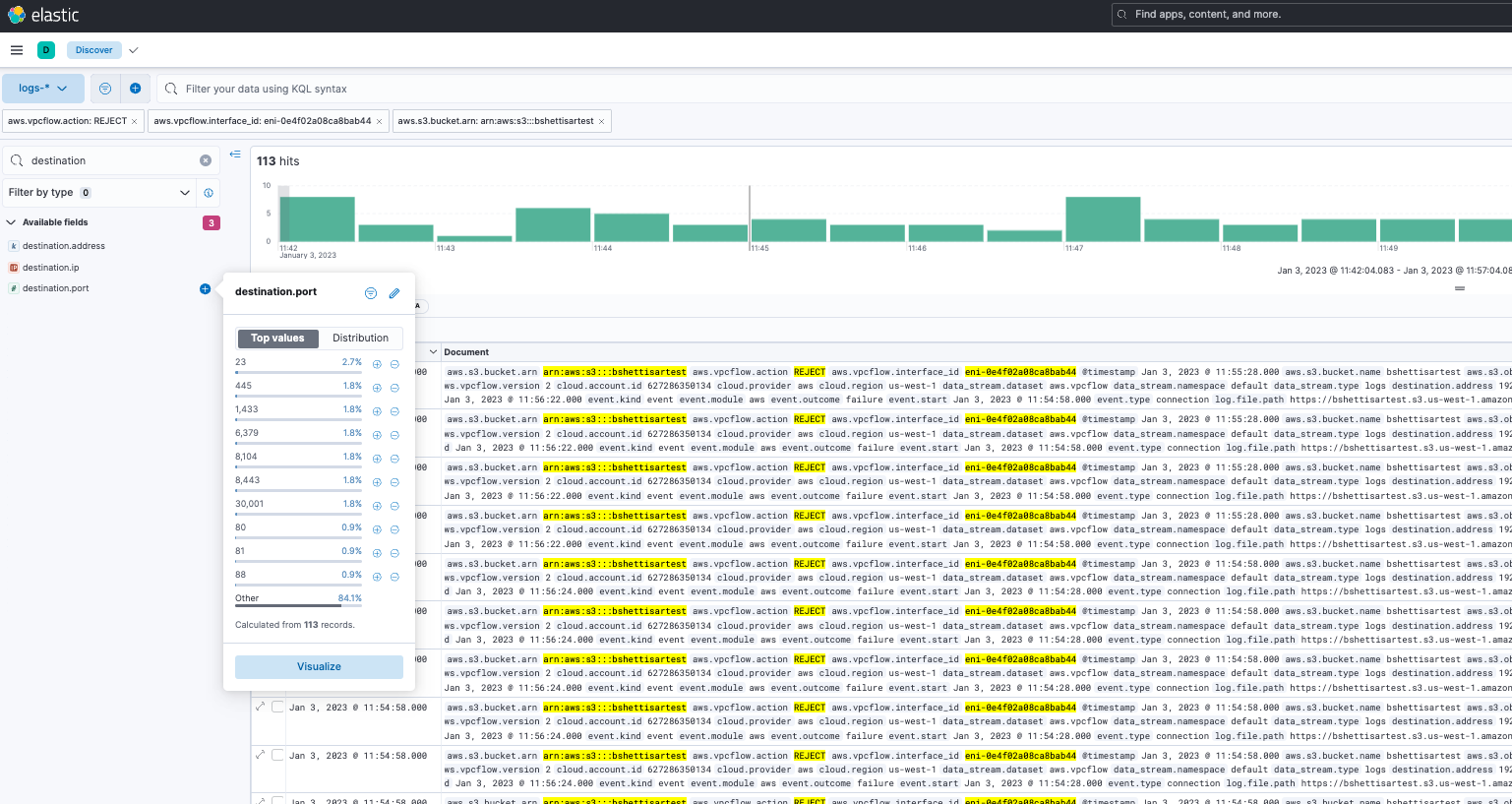Image resolution: width=1512 pixels, height=804 pixels.
Task: Open the logs-* data view dropdown
Action: click(43, 89)
